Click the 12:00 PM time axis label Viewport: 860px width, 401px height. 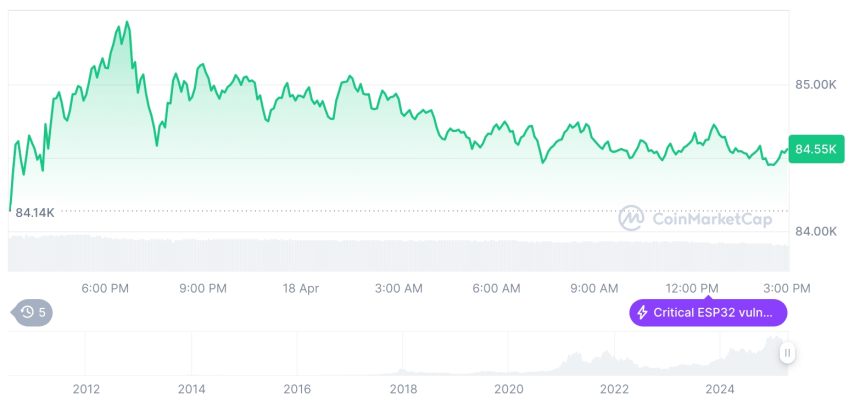tap(693, 288)
